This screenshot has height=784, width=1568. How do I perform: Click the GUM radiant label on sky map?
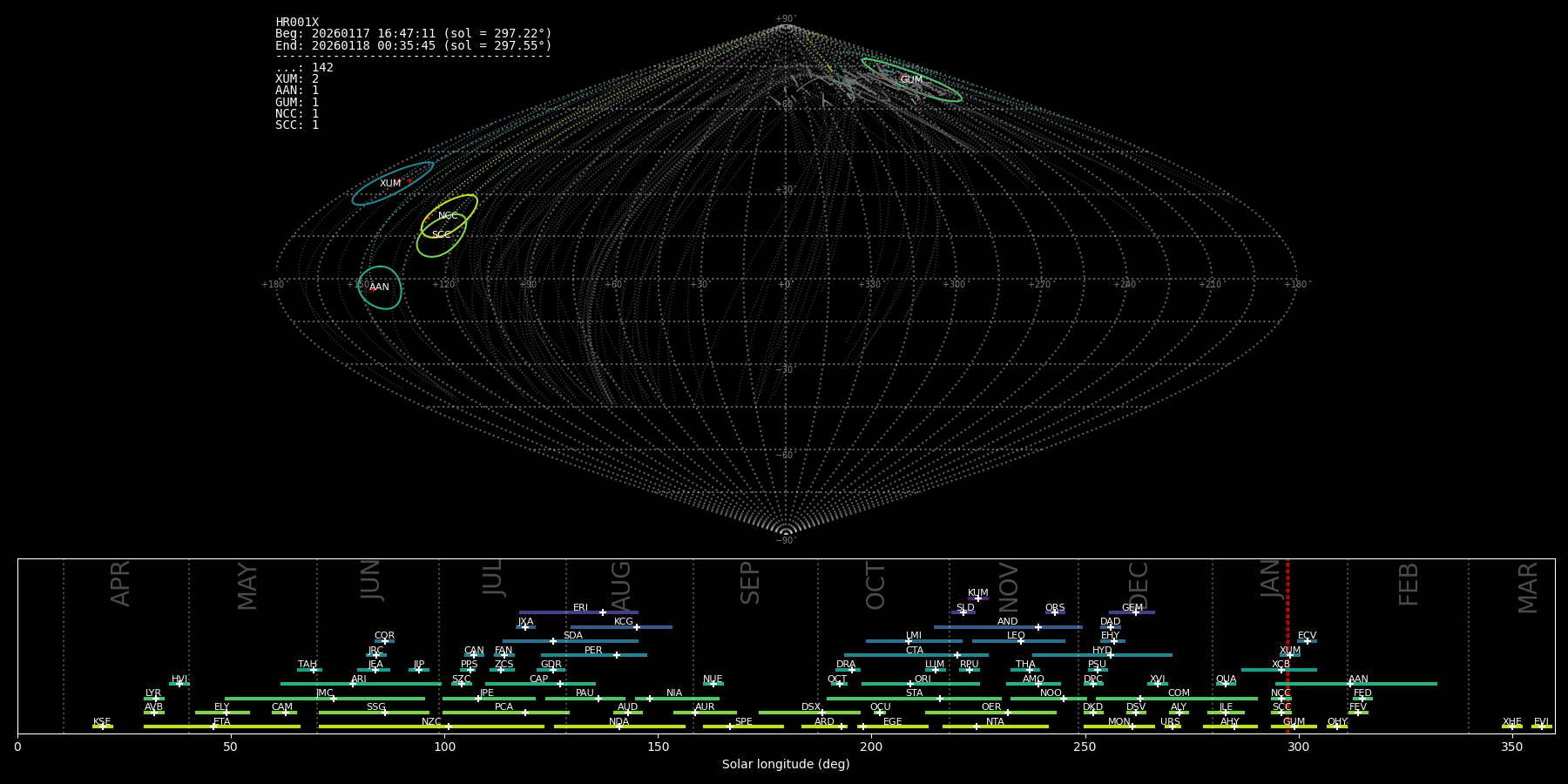coord(911,80)
